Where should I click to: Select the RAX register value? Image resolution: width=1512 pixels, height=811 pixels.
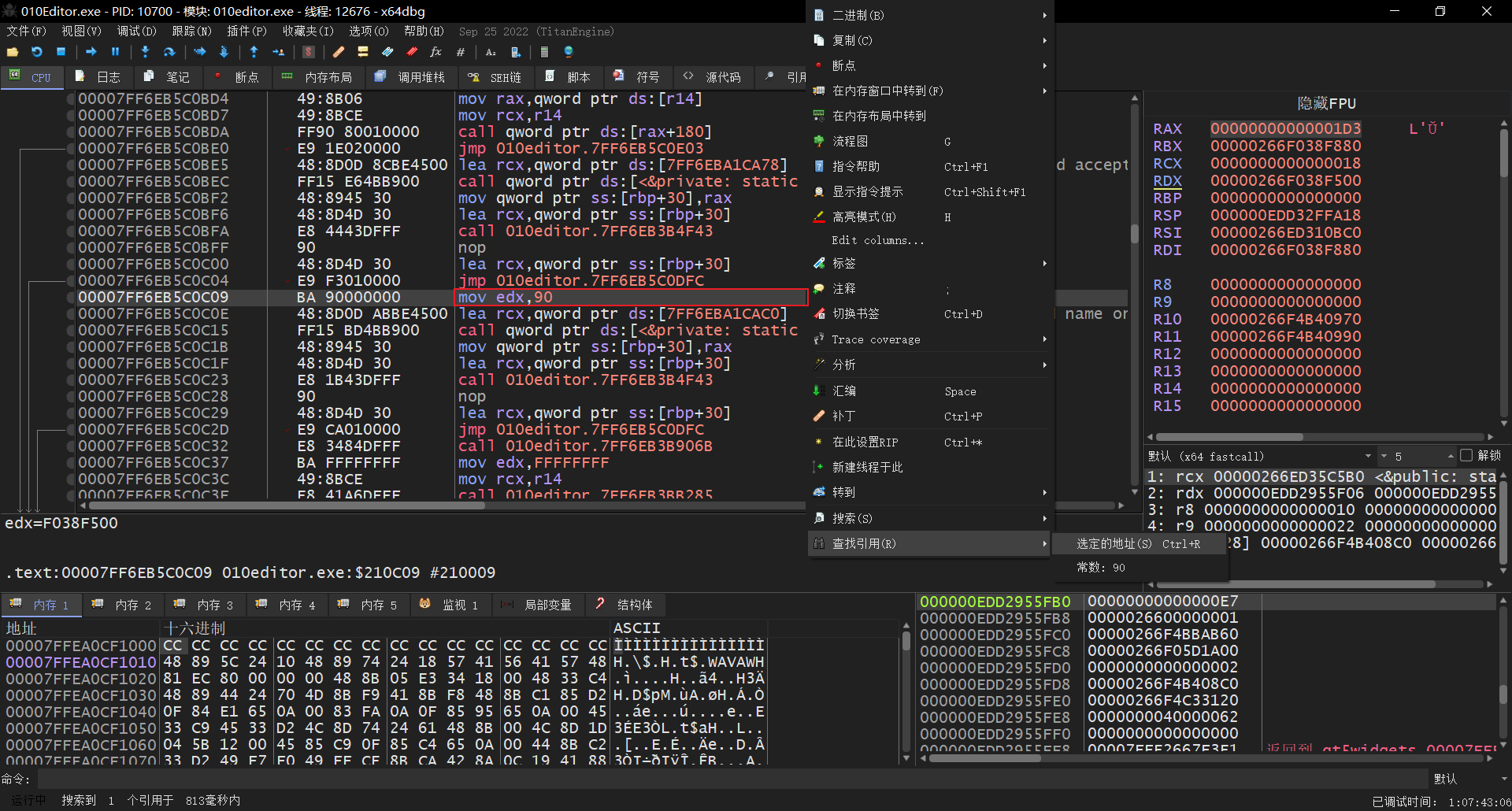[x=1285, y=128]
